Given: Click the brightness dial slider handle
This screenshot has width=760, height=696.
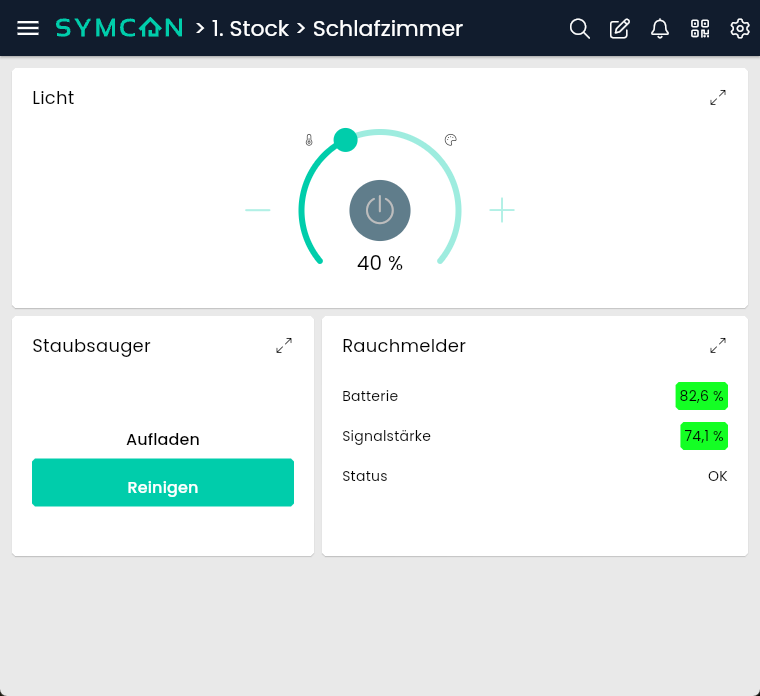Looking at the screenshot, I should [x=345, y=140].
